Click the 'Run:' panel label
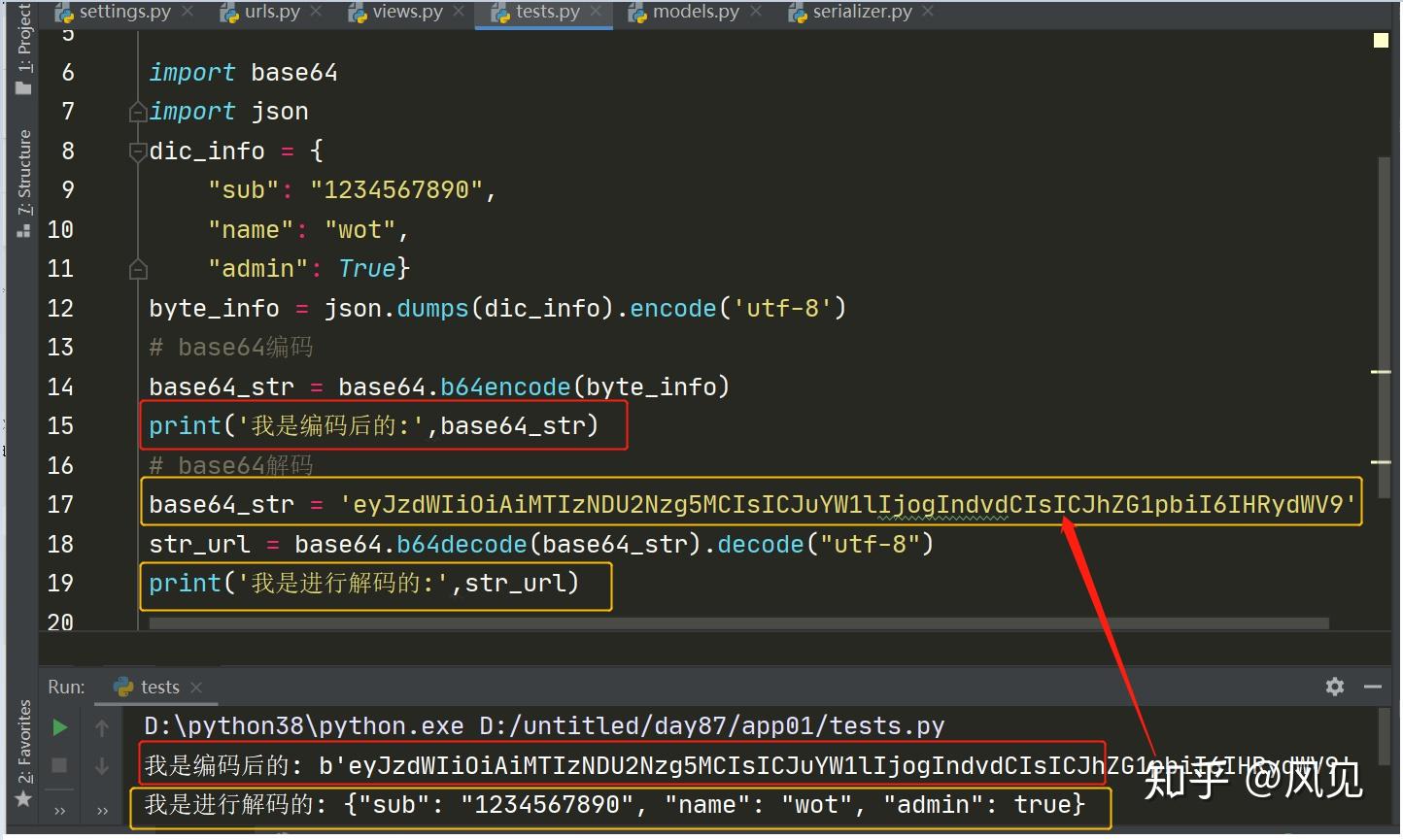 tap(66, 688)
